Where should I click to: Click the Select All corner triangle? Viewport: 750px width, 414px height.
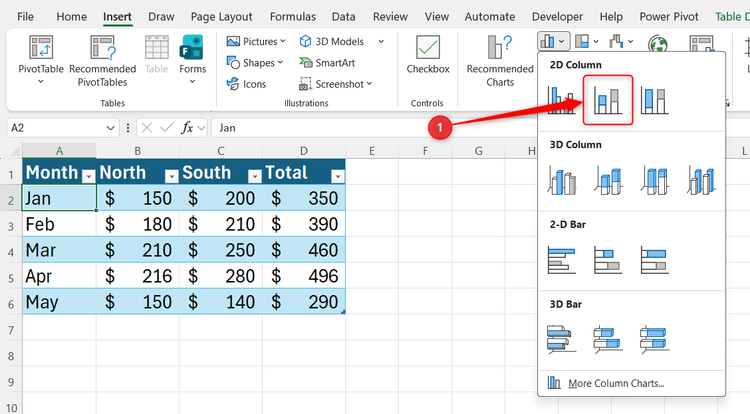(15, 152)
